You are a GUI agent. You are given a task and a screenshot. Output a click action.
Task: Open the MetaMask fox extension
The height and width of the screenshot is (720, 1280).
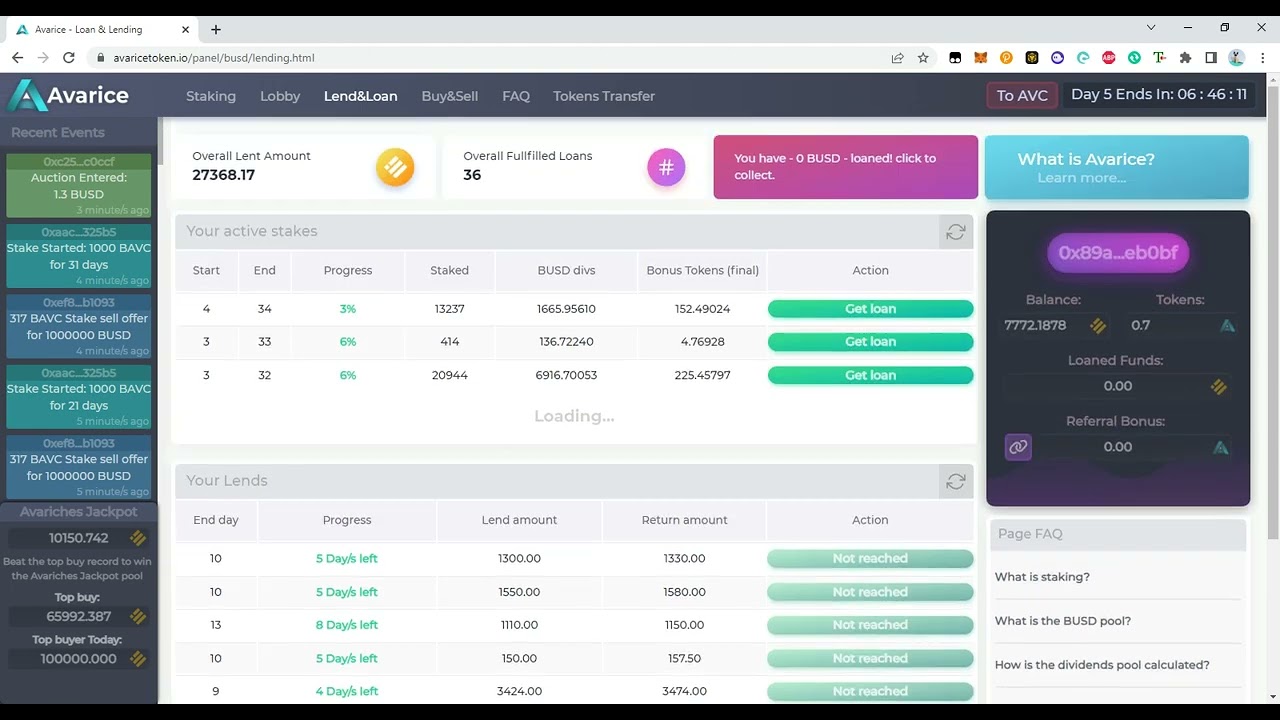point(981,58)
